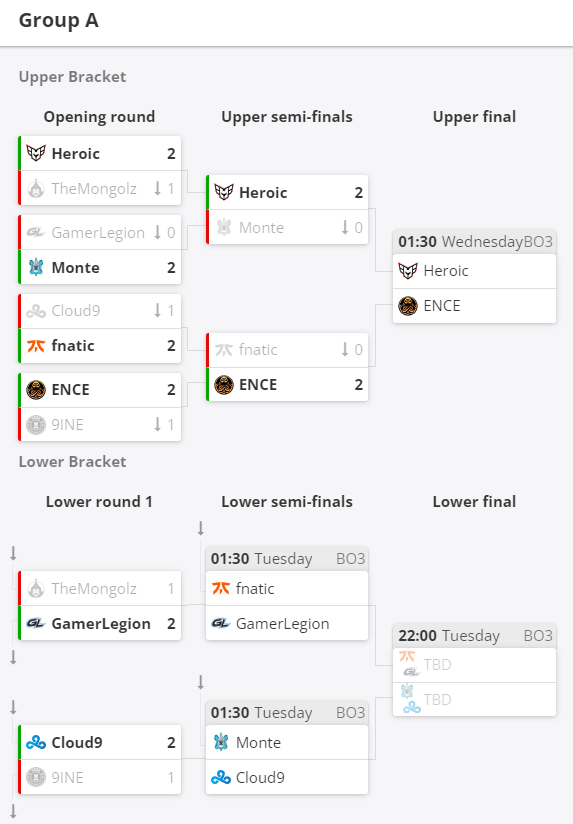Click the GamerLegion winner row in Lower round 1

point(100,623)
